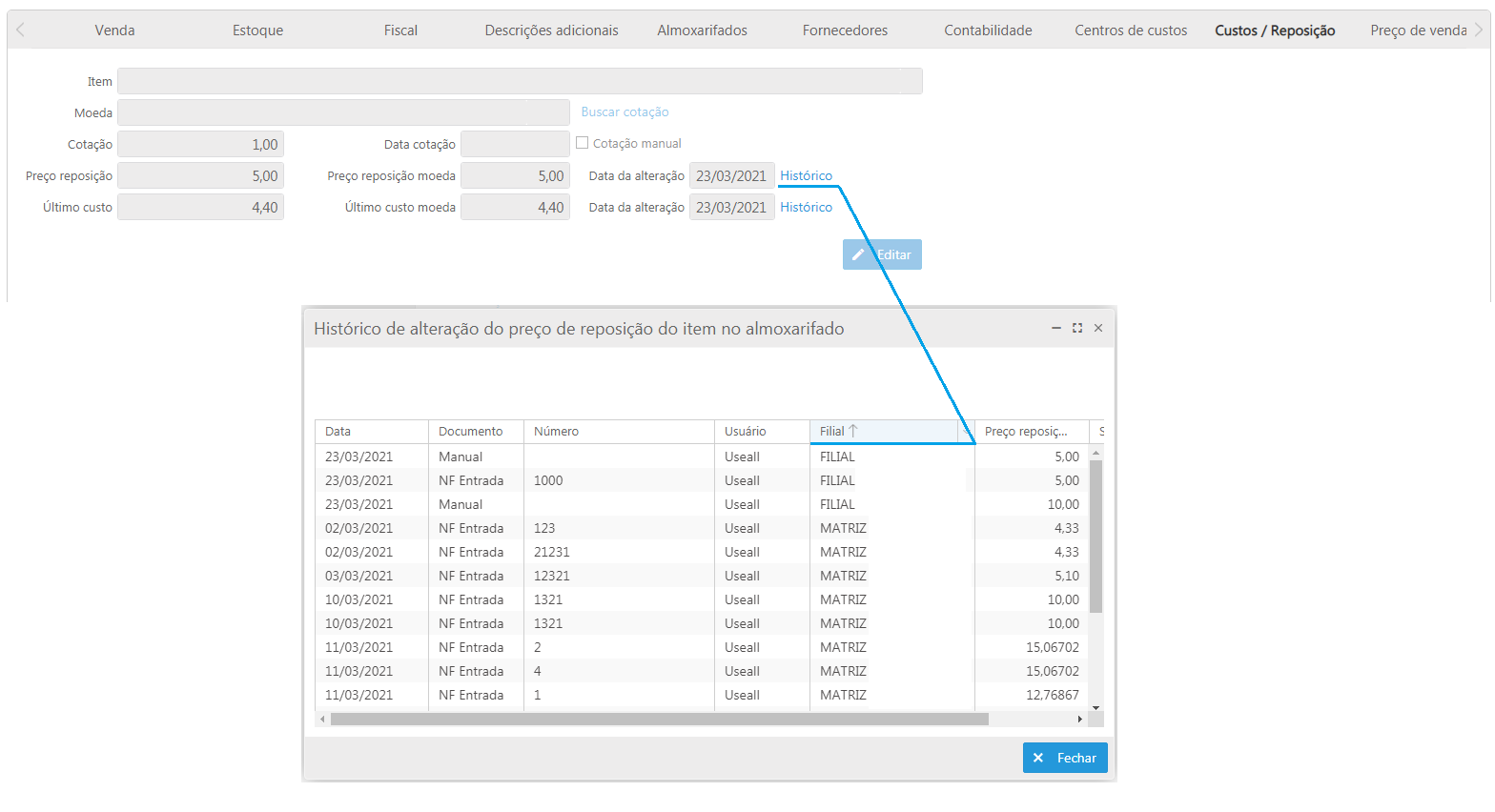This screenshot has width=1495, height=812.
Task: Sort by the Documento column header
Action: tap(476, 431)
